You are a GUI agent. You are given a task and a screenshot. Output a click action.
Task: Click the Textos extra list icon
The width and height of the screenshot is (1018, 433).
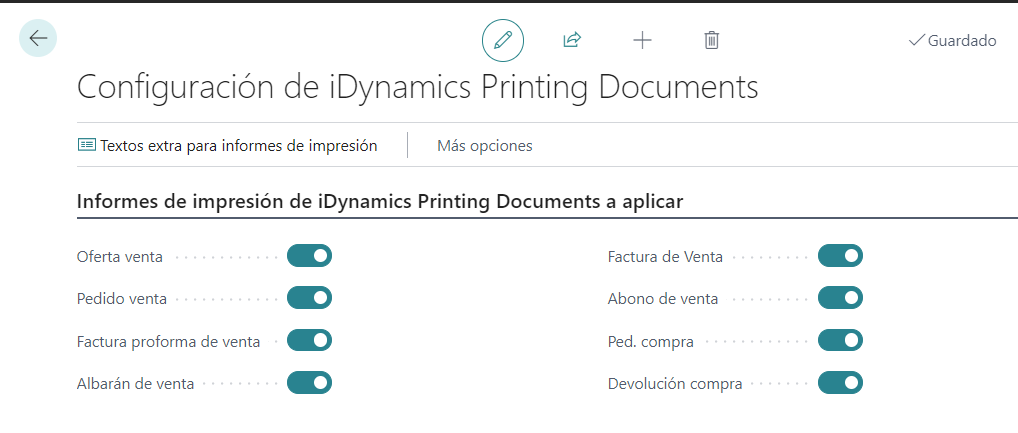[x=86, y=145]
